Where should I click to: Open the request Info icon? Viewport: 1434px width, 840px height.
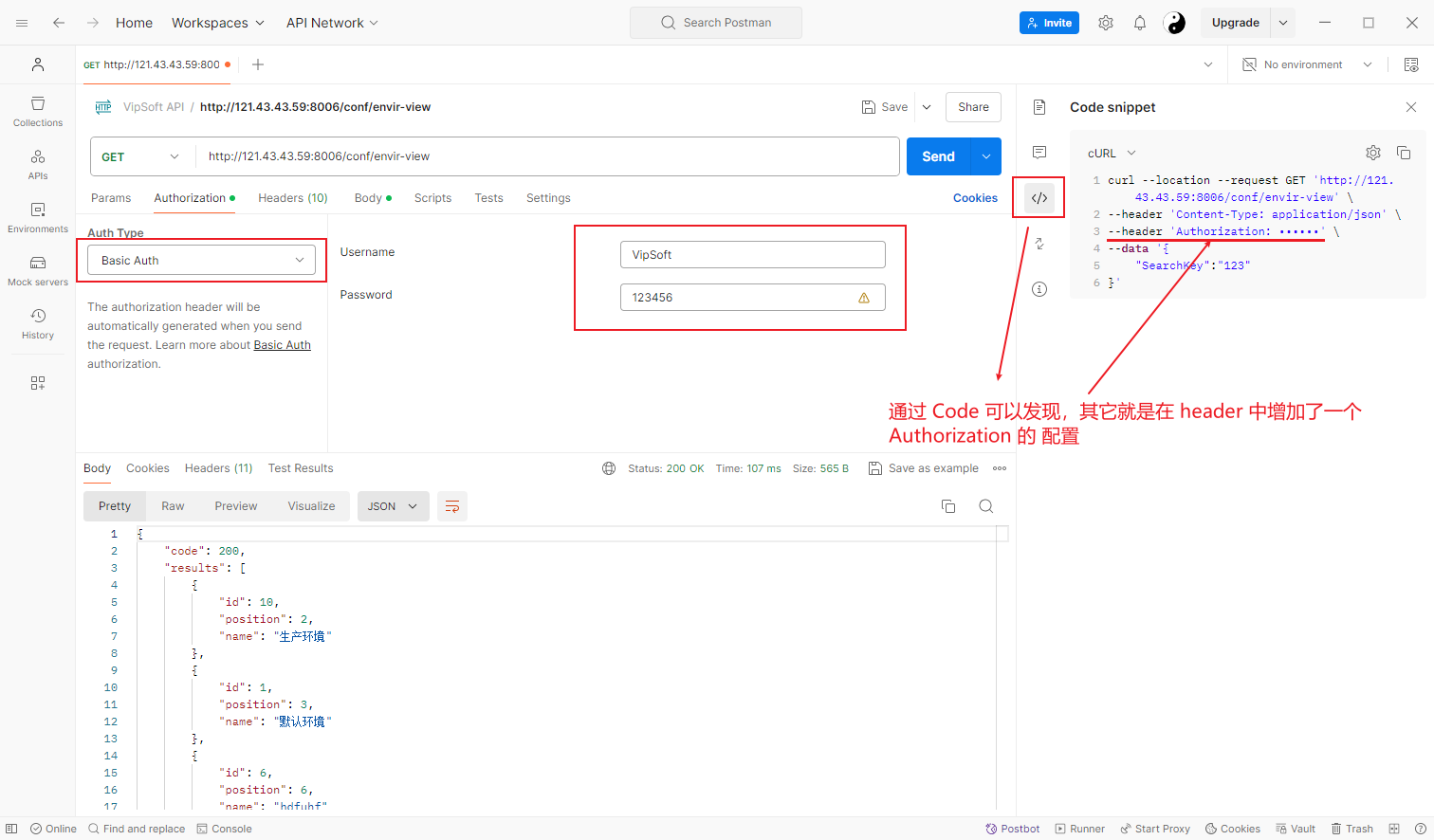(1039, 289)
